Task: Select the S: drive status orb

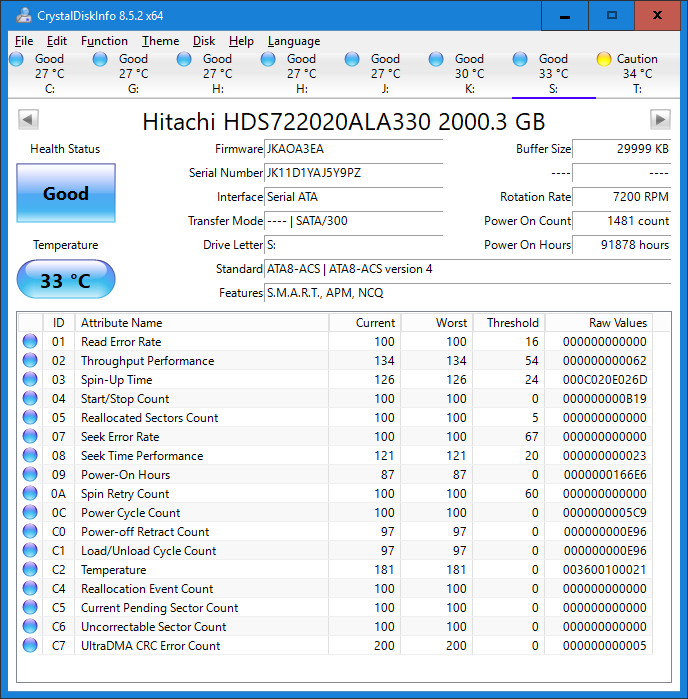Action: point(520,59)
